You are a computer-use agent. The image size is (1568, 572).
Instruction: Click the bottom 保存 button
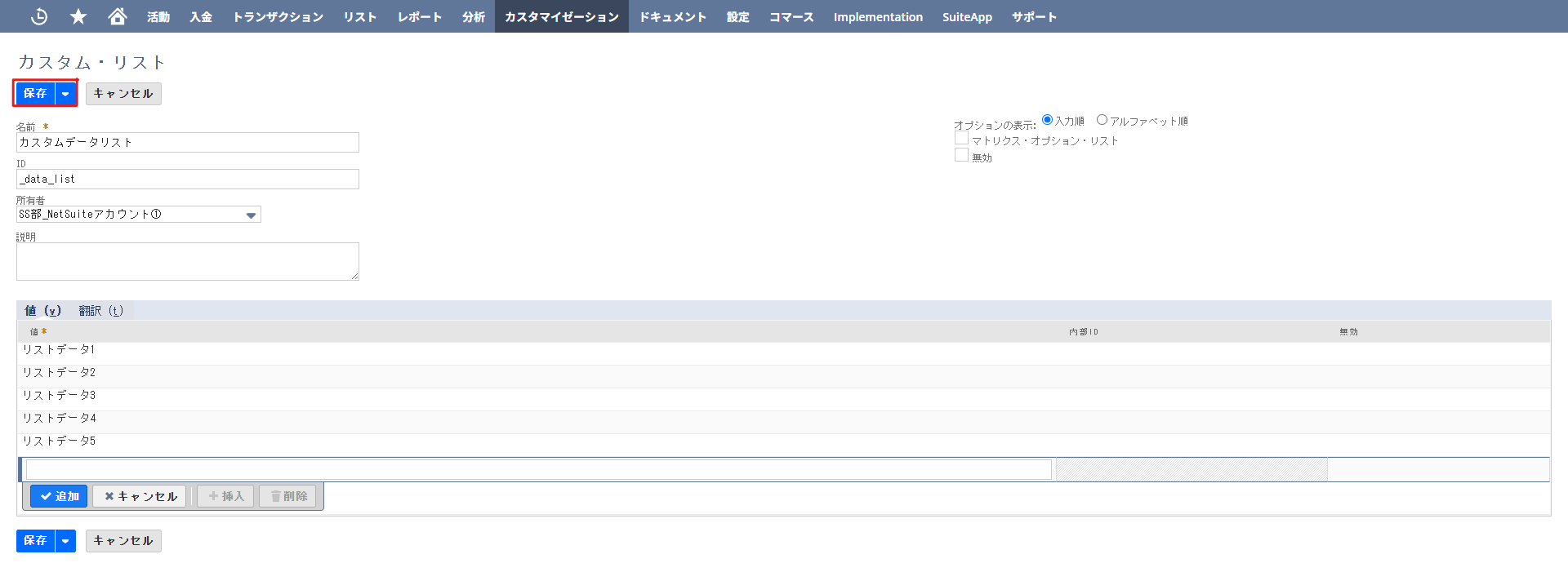pyautogui.click(x=35, y=541)
